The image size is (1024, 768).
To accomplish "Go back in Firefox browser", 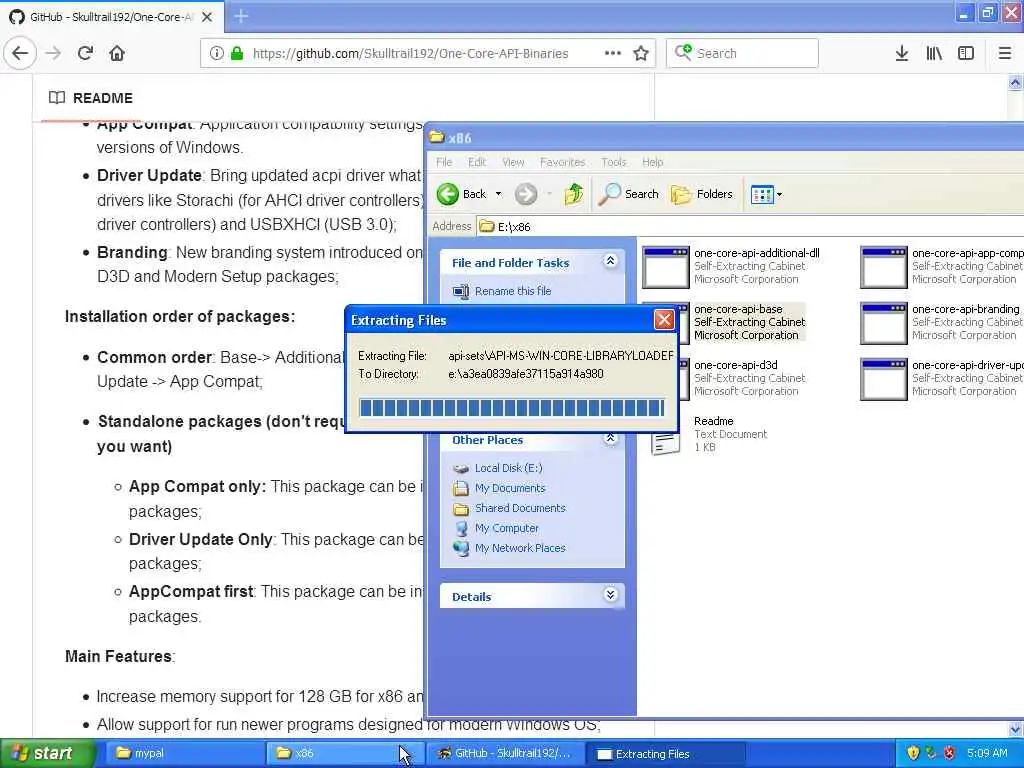I will (20, 53).
